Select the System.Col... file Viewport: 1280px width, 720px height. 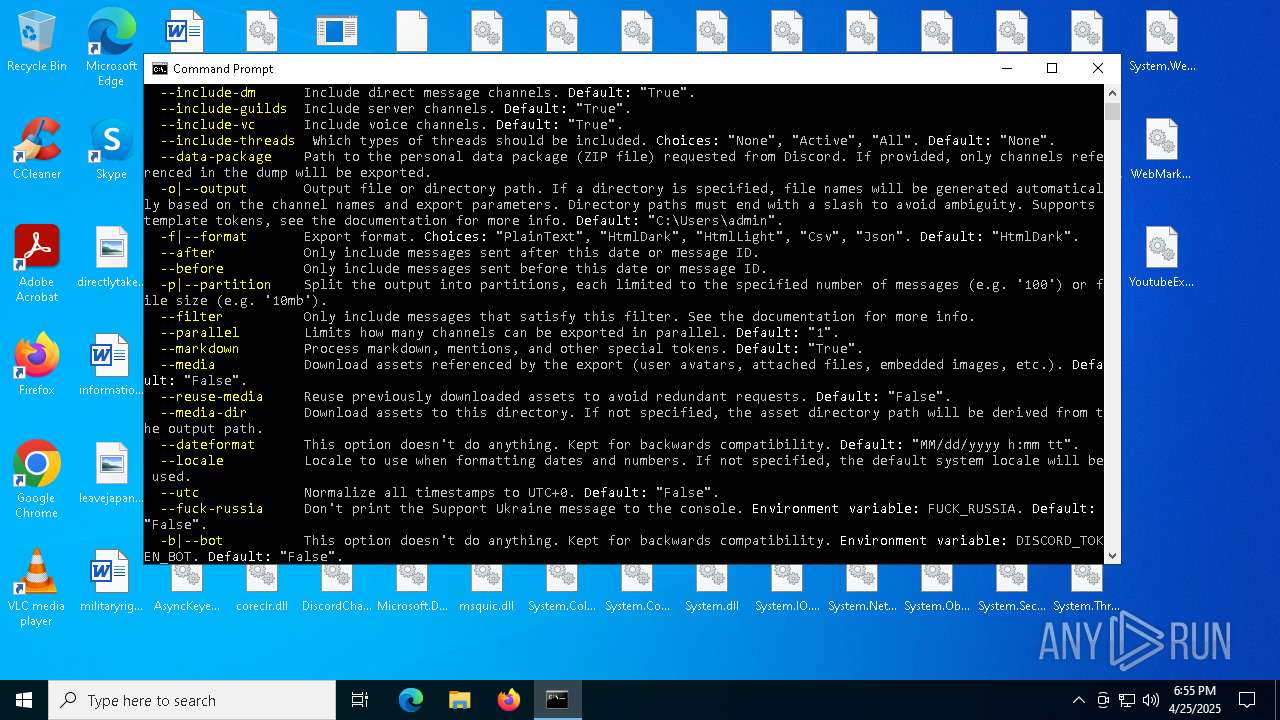(562, 590)
